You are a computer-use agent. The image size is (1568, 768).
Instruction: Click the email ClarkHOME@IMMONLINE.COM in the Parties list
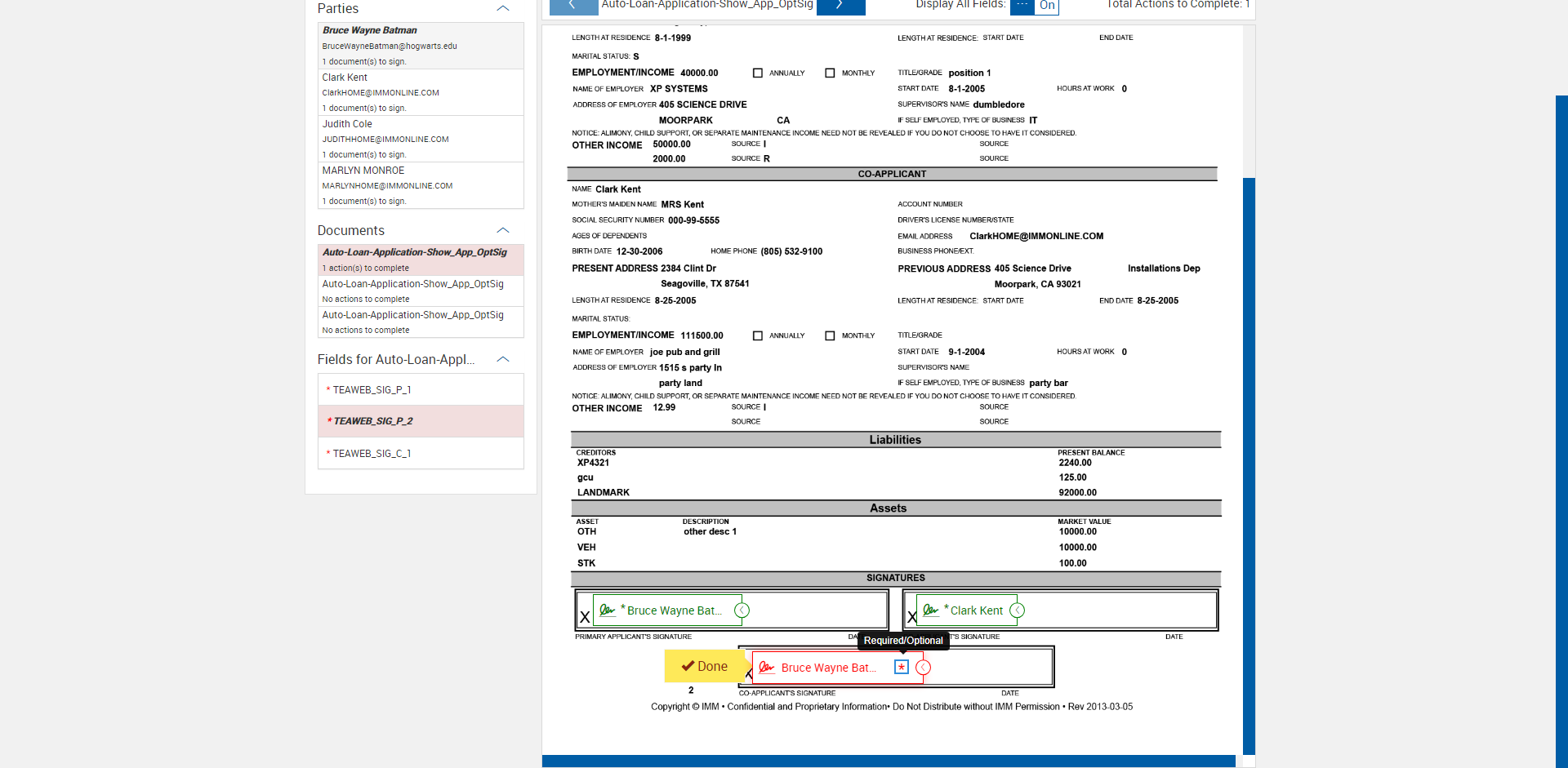point(381,93)
